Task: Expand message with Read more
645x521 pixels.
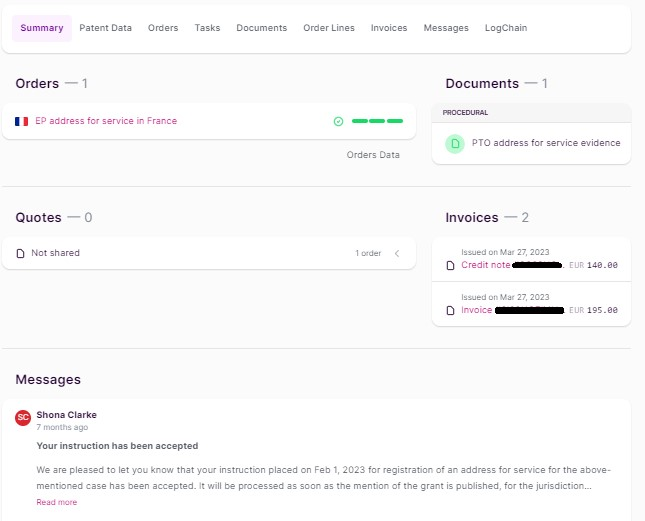Action: [56, 502]
